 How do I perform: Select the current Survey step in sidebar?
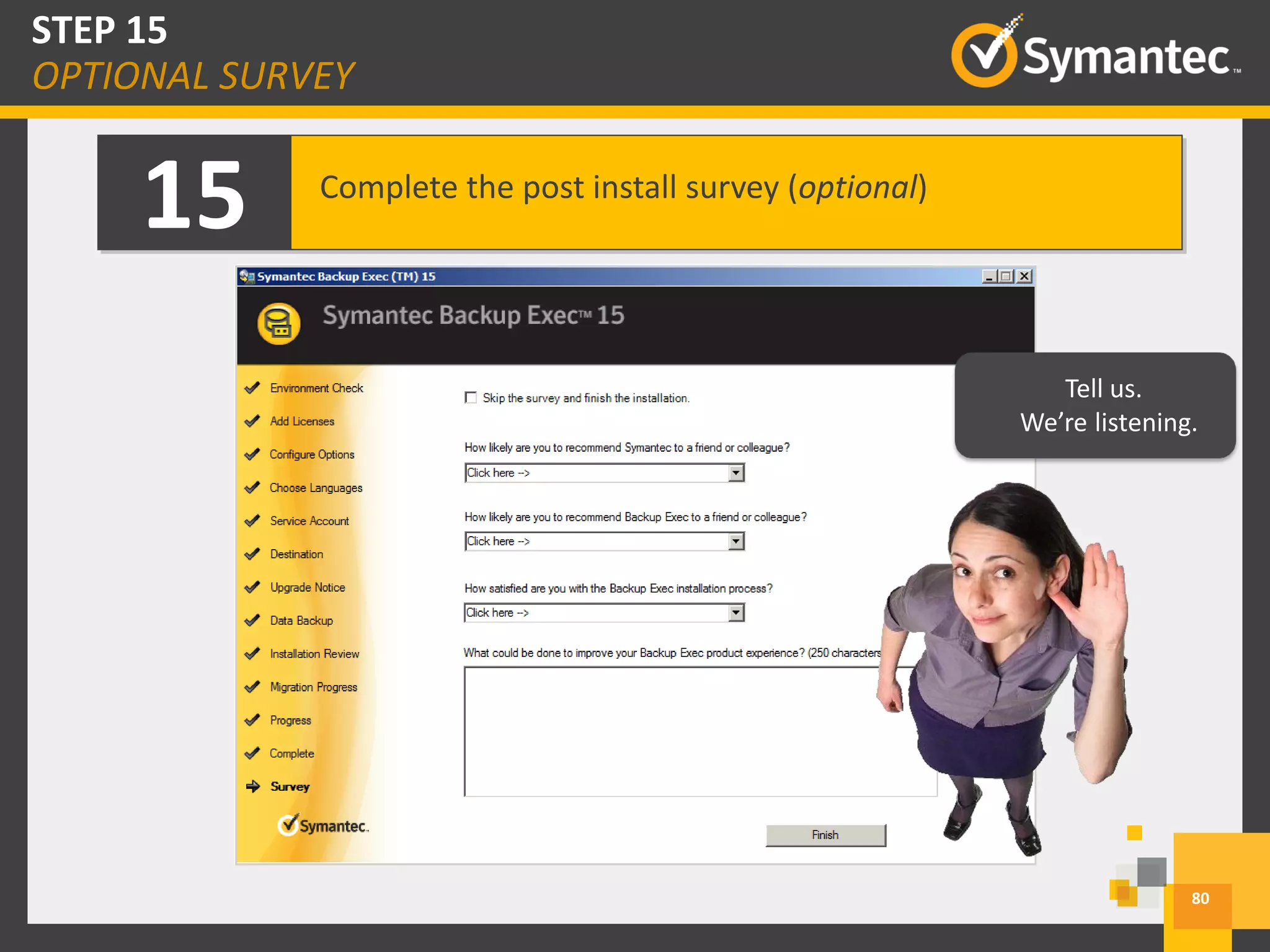point(290,787)
